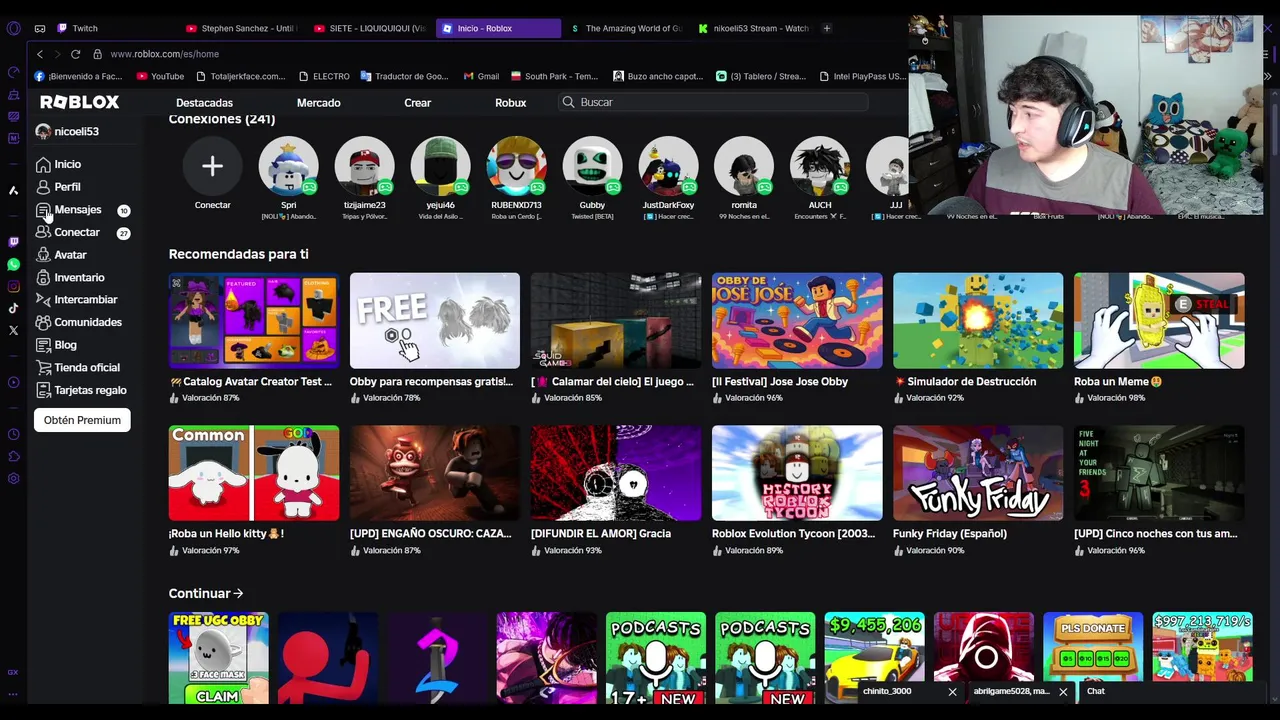Open Tarjetas regalo in the sidebar
1280x720 pixels.
[81, 390]
